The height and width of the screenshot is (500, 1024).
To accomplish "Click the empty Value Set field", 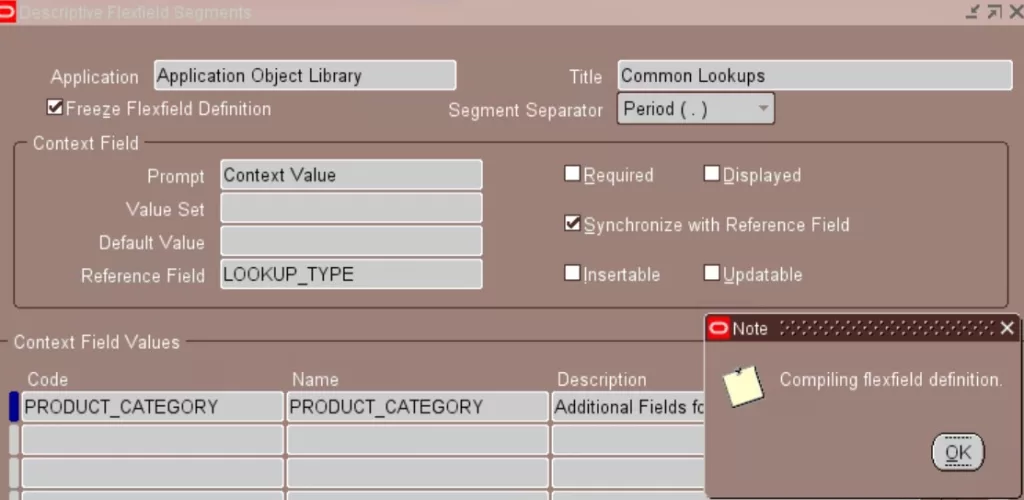I will pyautogui.click(x=350, y=208).
